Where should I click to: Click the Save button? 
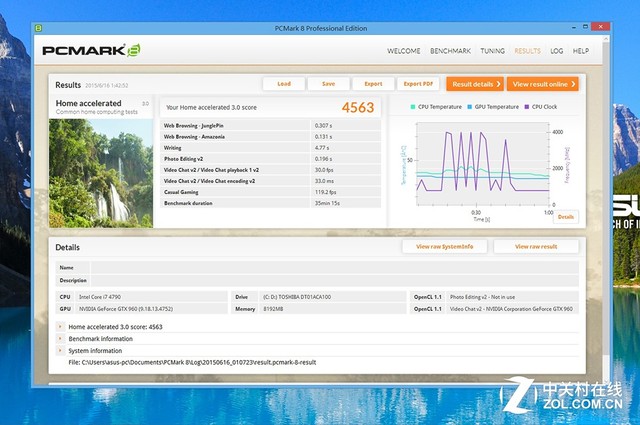tap(329, 84)
